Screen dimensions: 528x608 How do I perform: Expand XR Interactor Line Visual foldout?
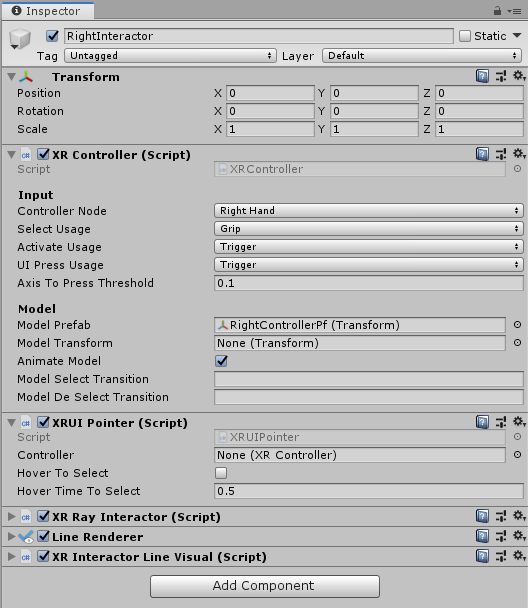tap(12, 556)
